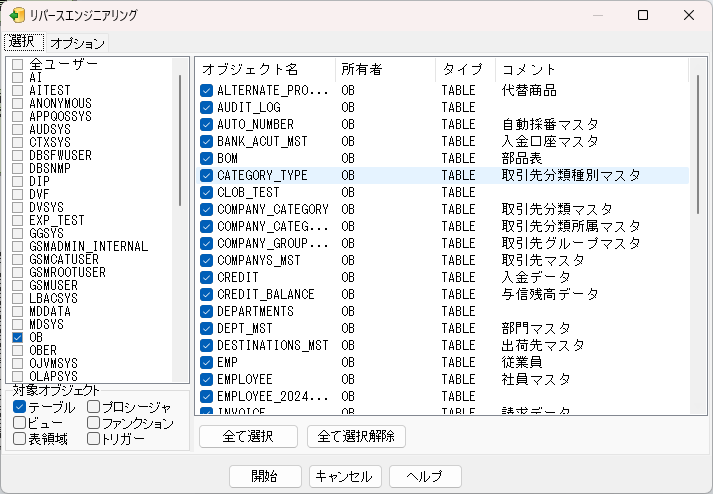Screen dimensions: 713x494
Task: Click the comment 与信残高データ
Action: point(550,294)
